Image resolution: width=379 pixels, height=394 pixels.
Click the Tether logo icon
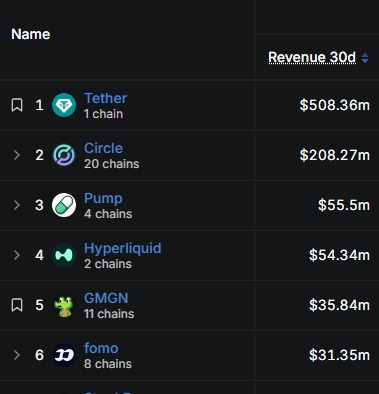coord(64,105)
